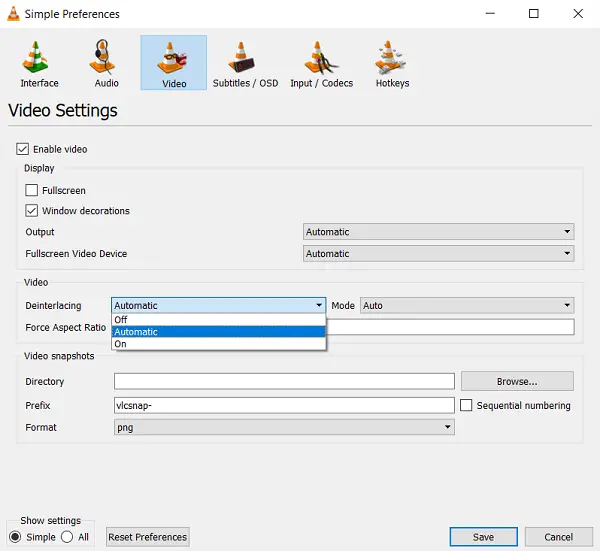This screenshot has width=600, height=551.
Task: Open the Audio preferences category
Action: click(x=106, y=64)
